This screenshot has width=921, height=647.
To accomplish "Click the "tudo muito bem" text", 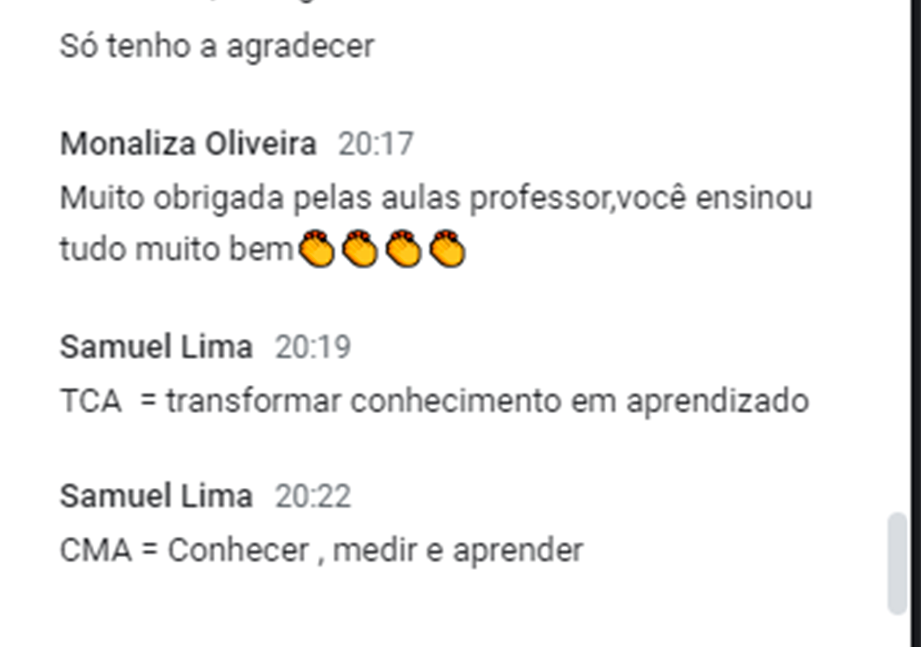I will (x=177, y=249).
